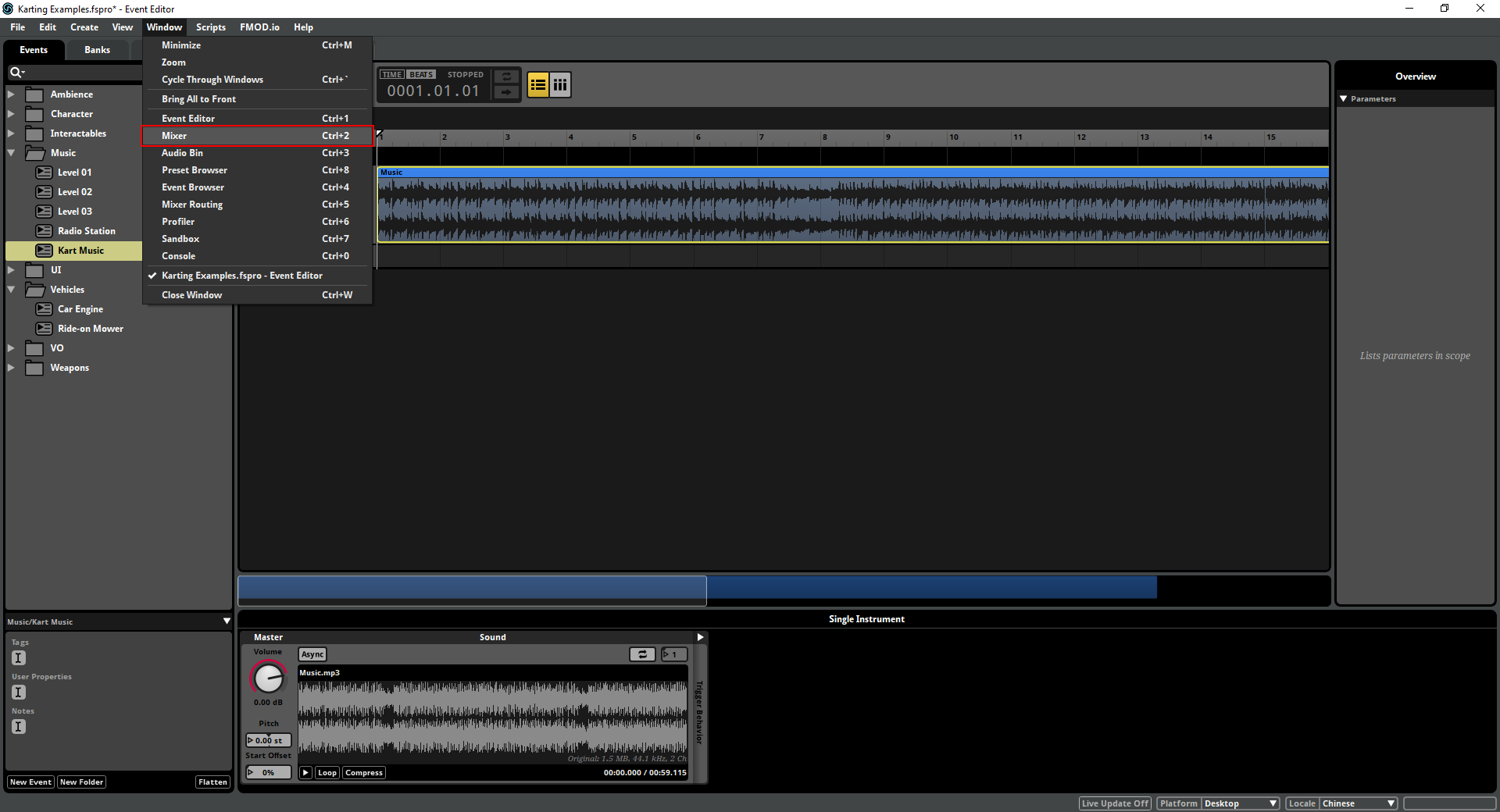
Task: Enable Loop for the Music.mp3 sound
Action: point(327,773)
